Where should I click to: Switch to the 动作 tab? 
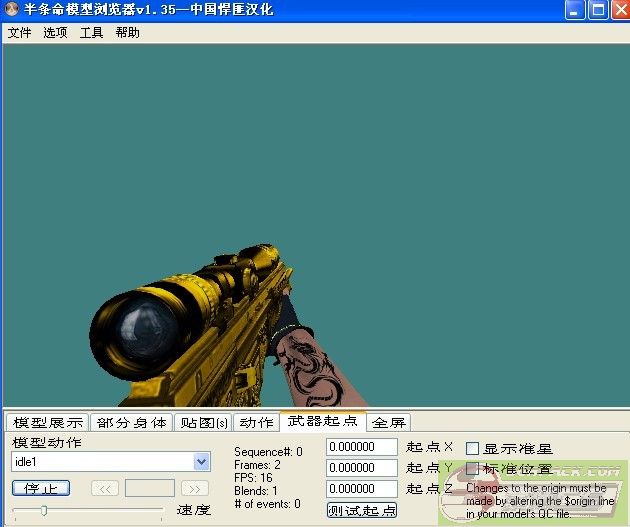(x=256, y=423)
